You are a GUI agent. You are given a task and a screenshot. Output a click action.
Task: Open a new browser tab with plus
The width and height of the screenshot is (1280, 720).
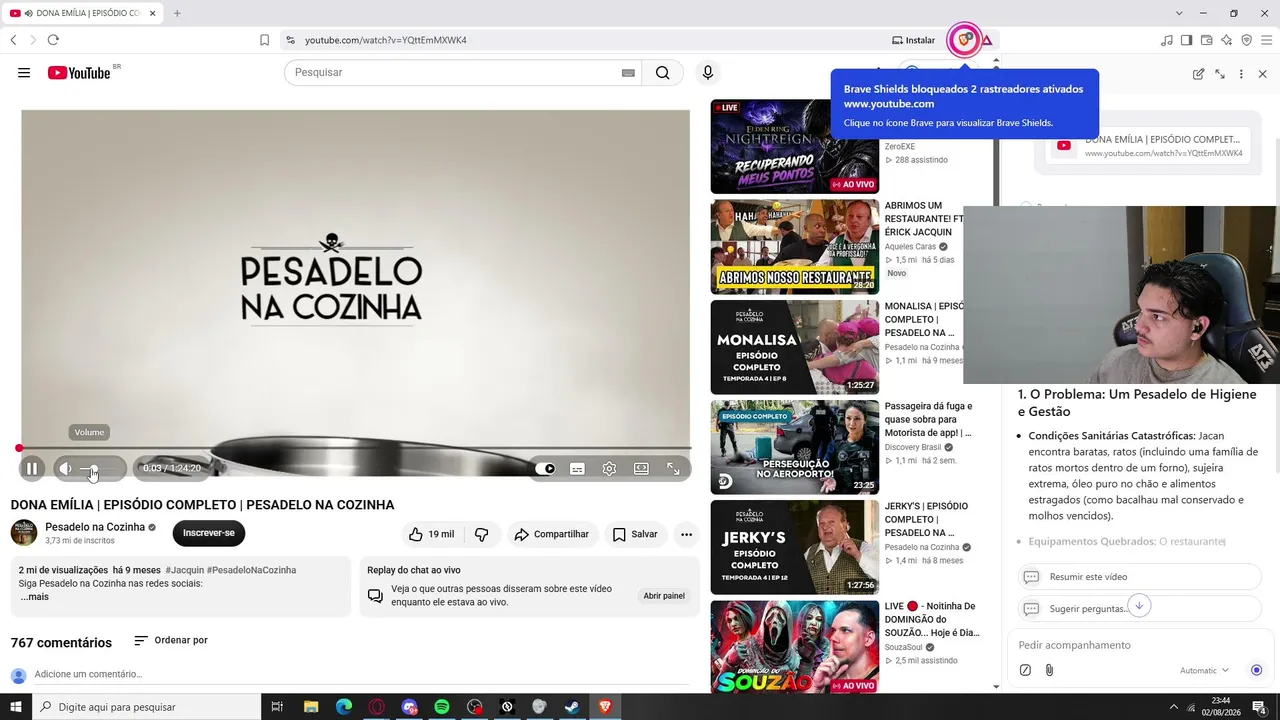177,13
